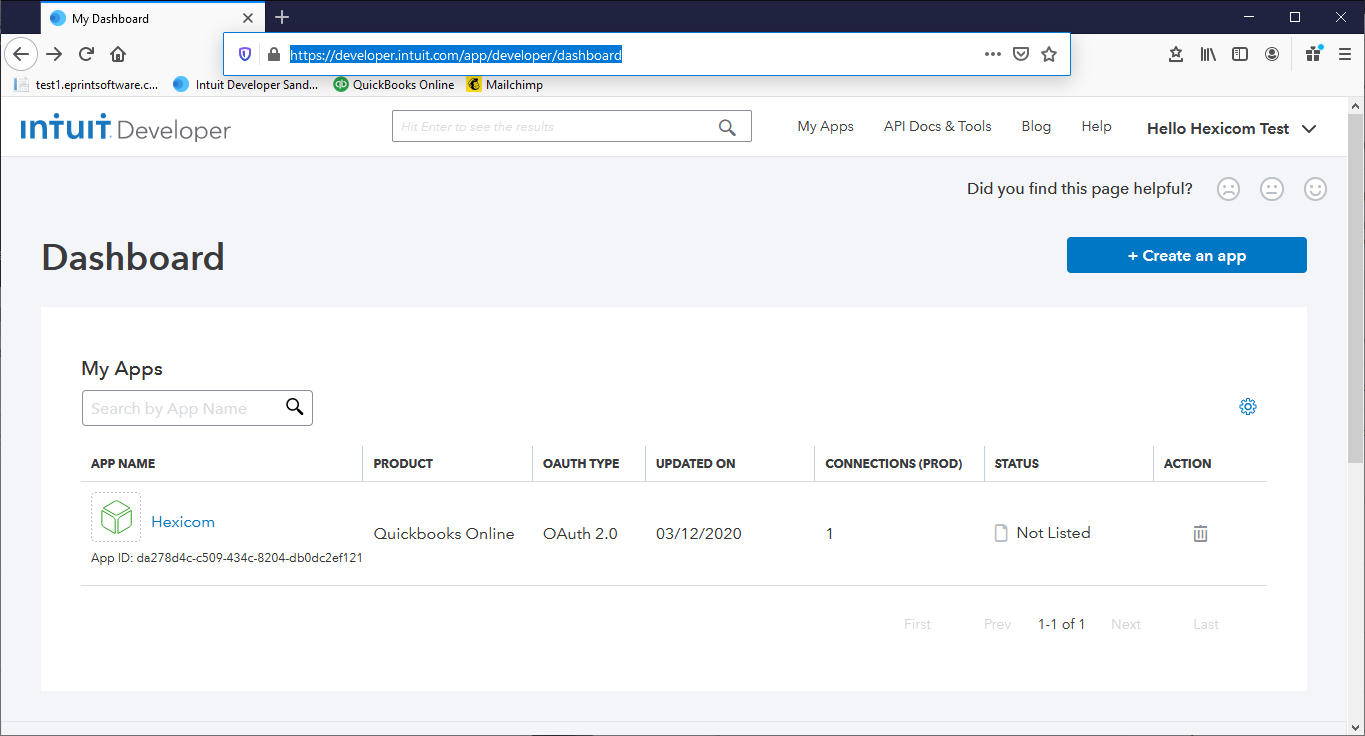
Task: Delete the Hexicom app via trash icon
Action: point(1200,534)
